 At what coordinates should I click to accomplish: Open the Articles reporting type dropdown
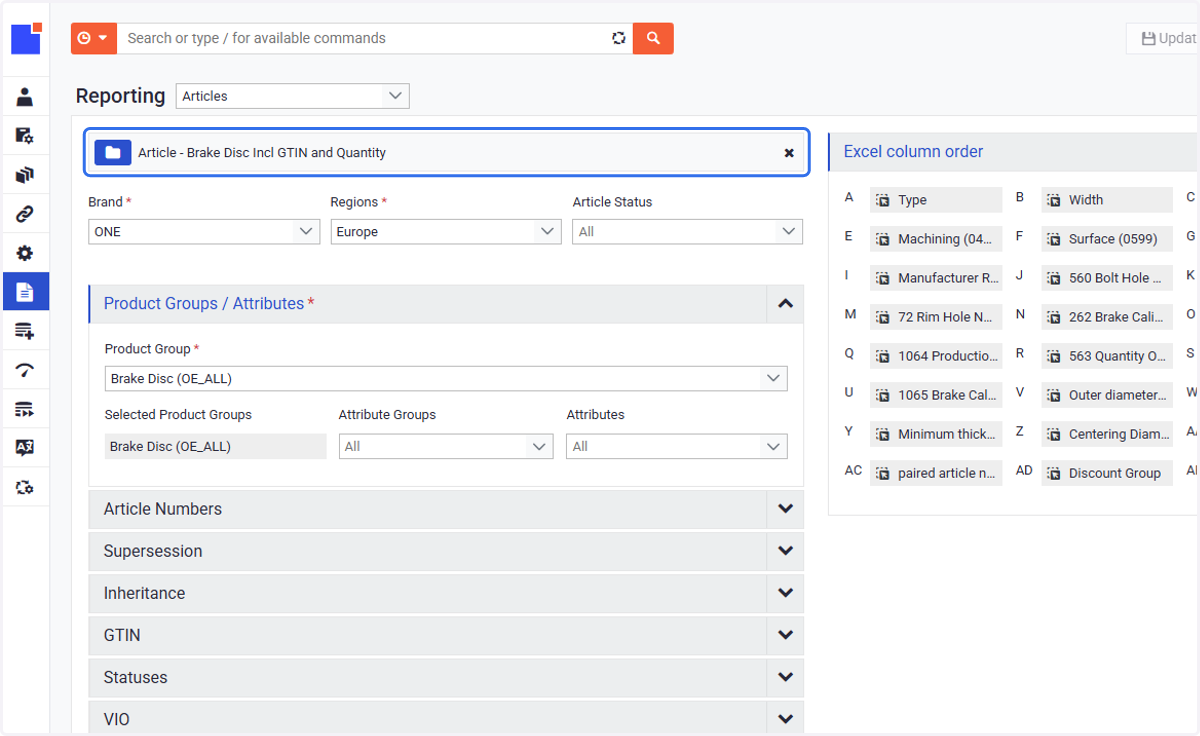point(293,96)
